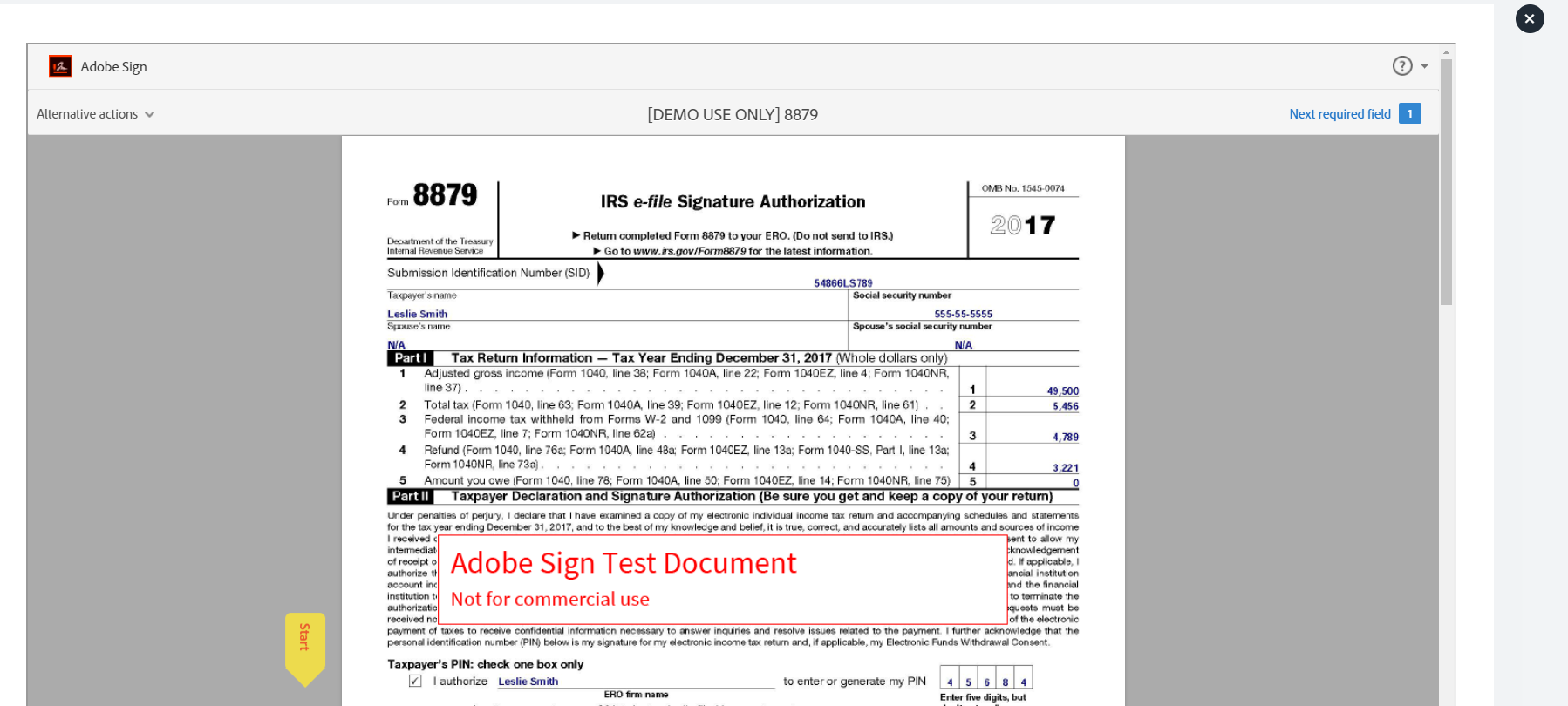Click the IRS e-file Signature Authorization heading
This screenshot has width=1568, height=706.
tap(733, 201)
